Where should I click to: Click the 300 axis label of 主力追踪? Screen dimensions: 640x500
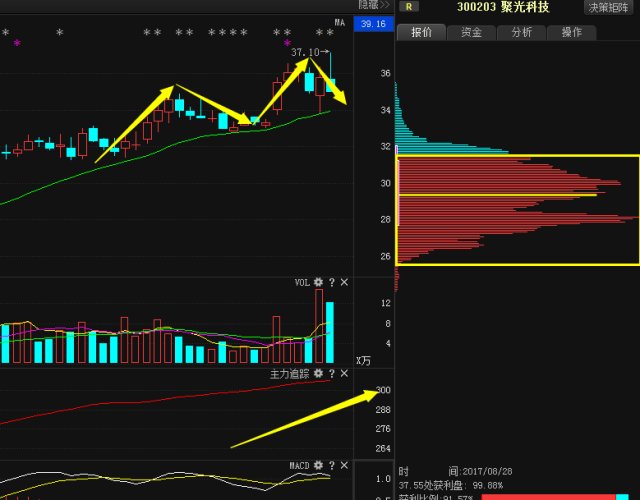point(383,390)
